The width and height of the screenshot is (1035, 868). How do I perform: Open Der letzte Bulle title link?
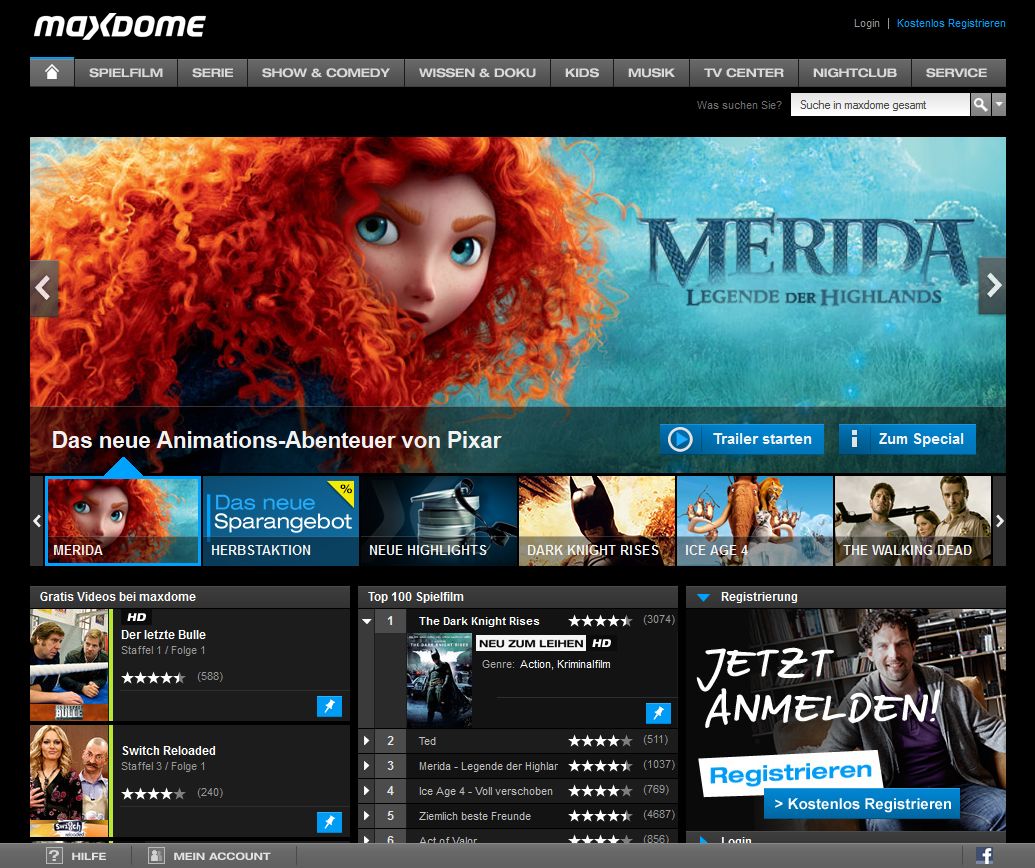(163, 635)
